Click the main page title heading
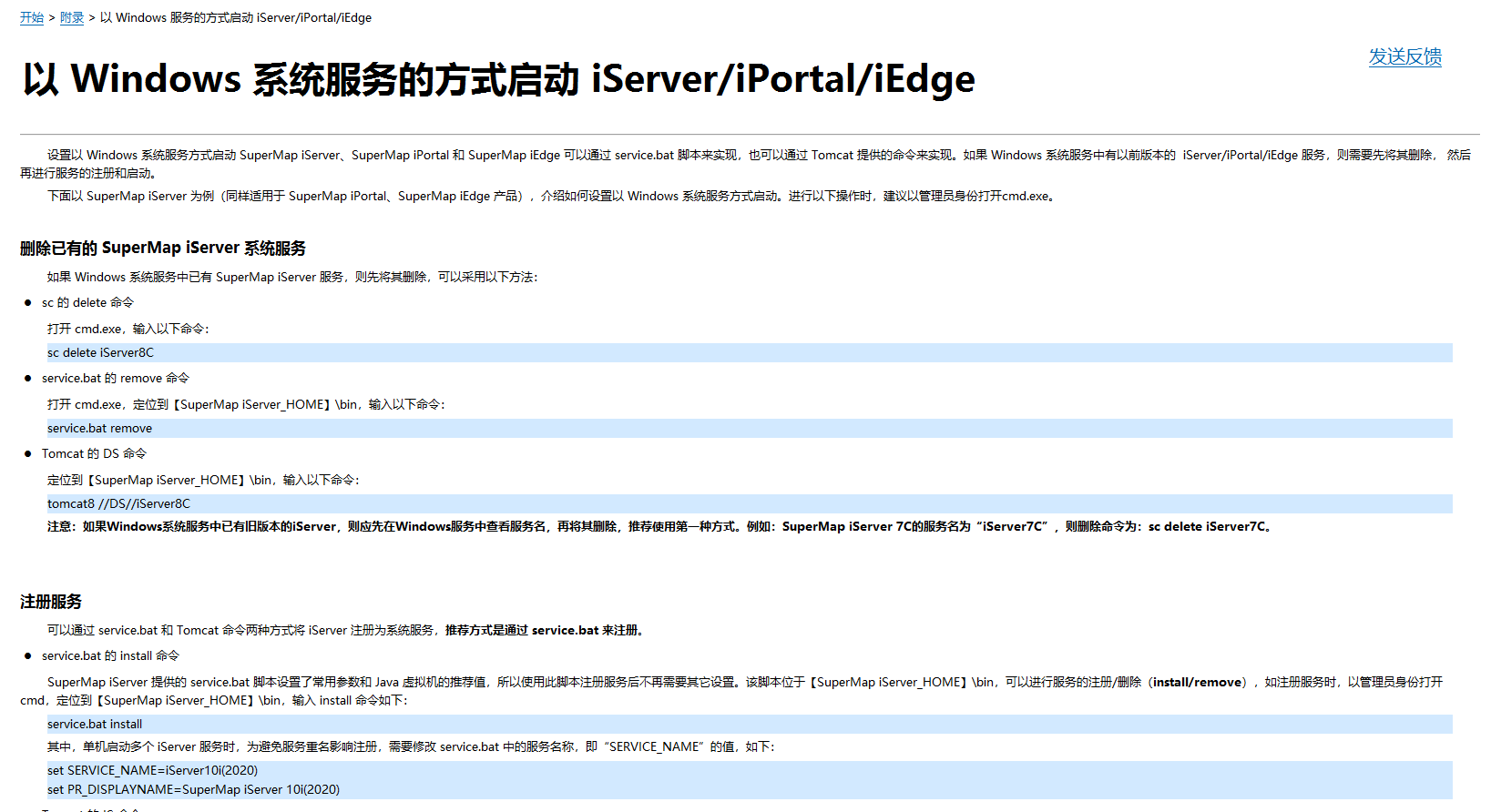This screenshot has width=1491, height=812. (x=498, y=79)
